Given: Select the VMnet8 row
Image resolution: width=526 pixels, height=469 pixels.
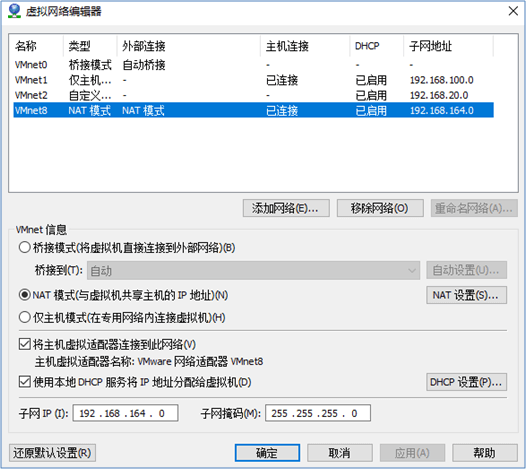Looking at the screenshot, I should click(x=254, y=110).
